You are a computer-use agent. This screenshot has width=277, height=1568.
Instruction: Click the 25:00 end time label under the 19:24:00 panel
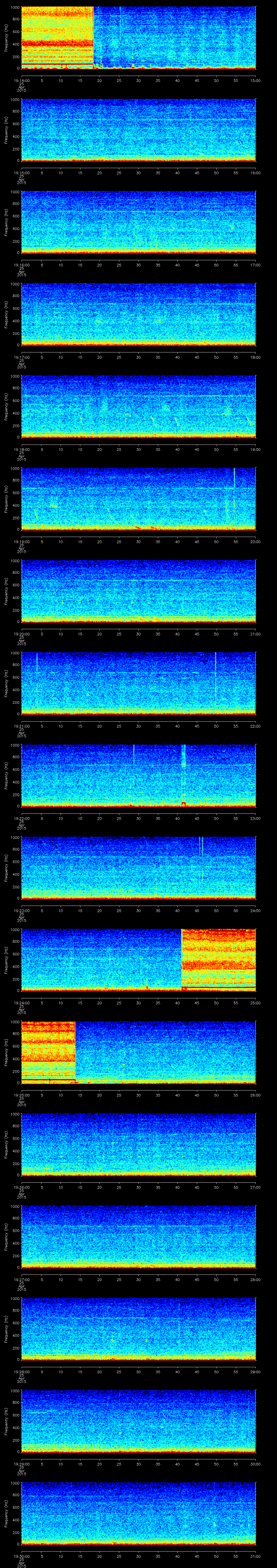click(x=256, y=1003)
